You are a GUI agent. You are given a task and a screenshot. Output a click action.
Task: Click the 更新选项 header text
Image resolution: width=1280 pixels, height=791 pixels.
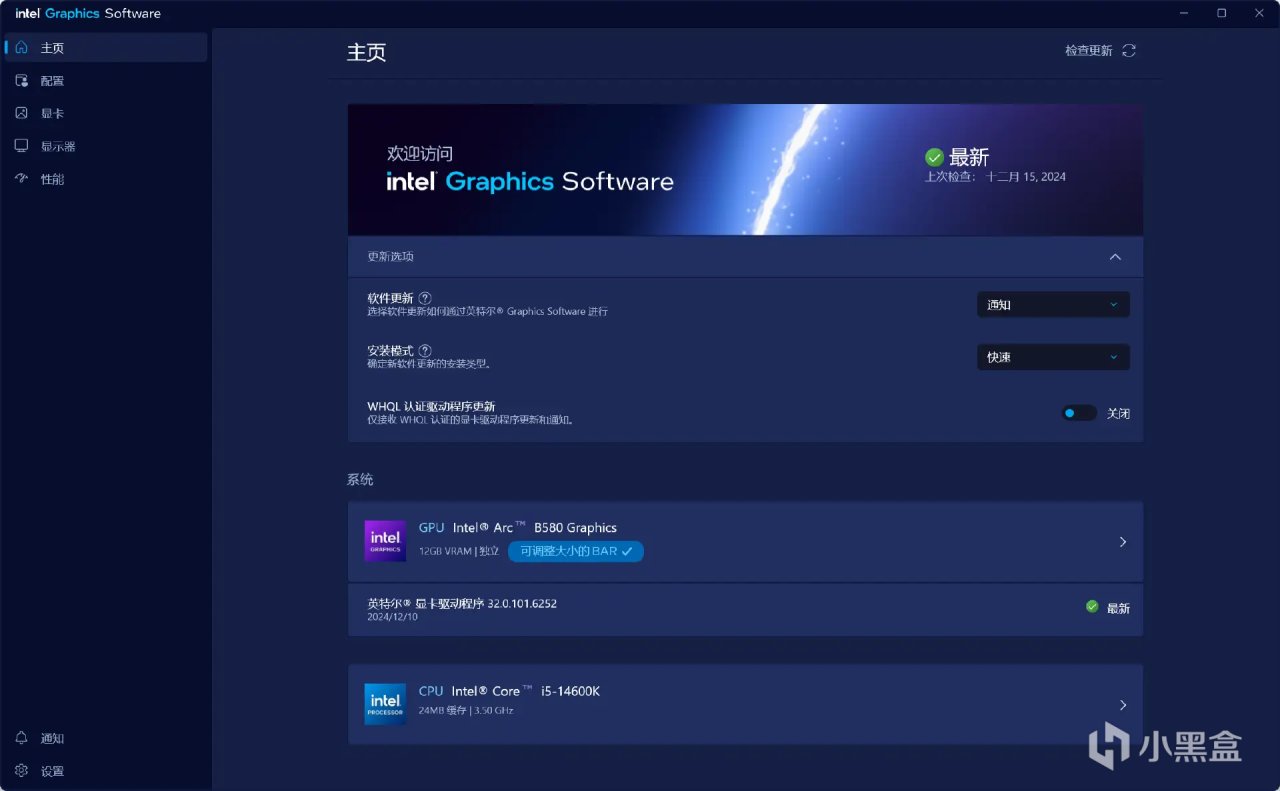tap(390, 257)
